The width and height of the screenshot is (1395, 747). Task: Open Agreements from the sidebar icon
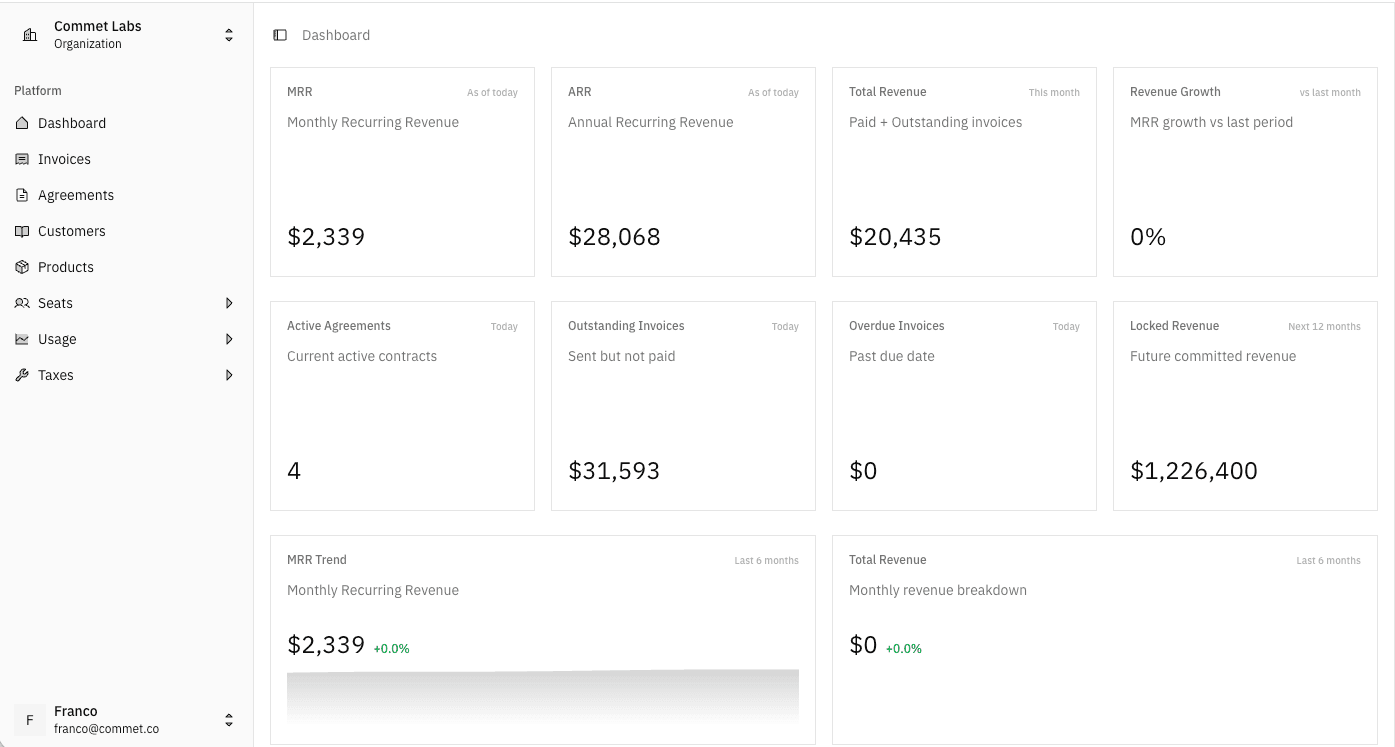pos(23,194)
